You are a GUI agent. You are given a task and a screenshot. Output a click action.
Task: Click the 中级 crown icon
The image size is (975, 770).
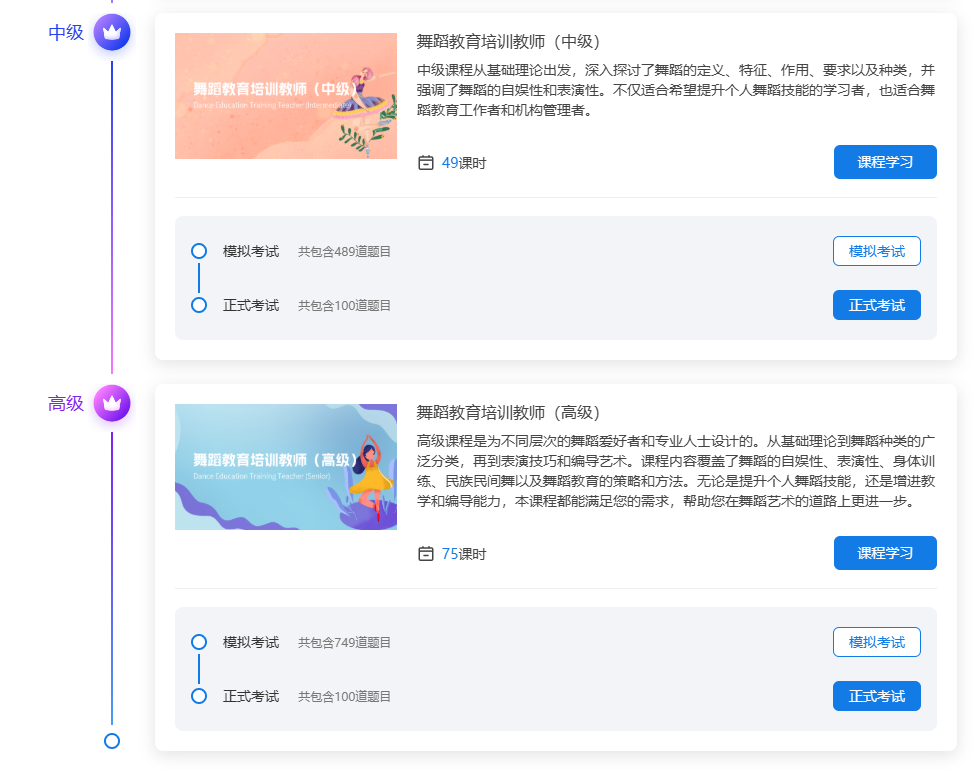coord(112,32)
